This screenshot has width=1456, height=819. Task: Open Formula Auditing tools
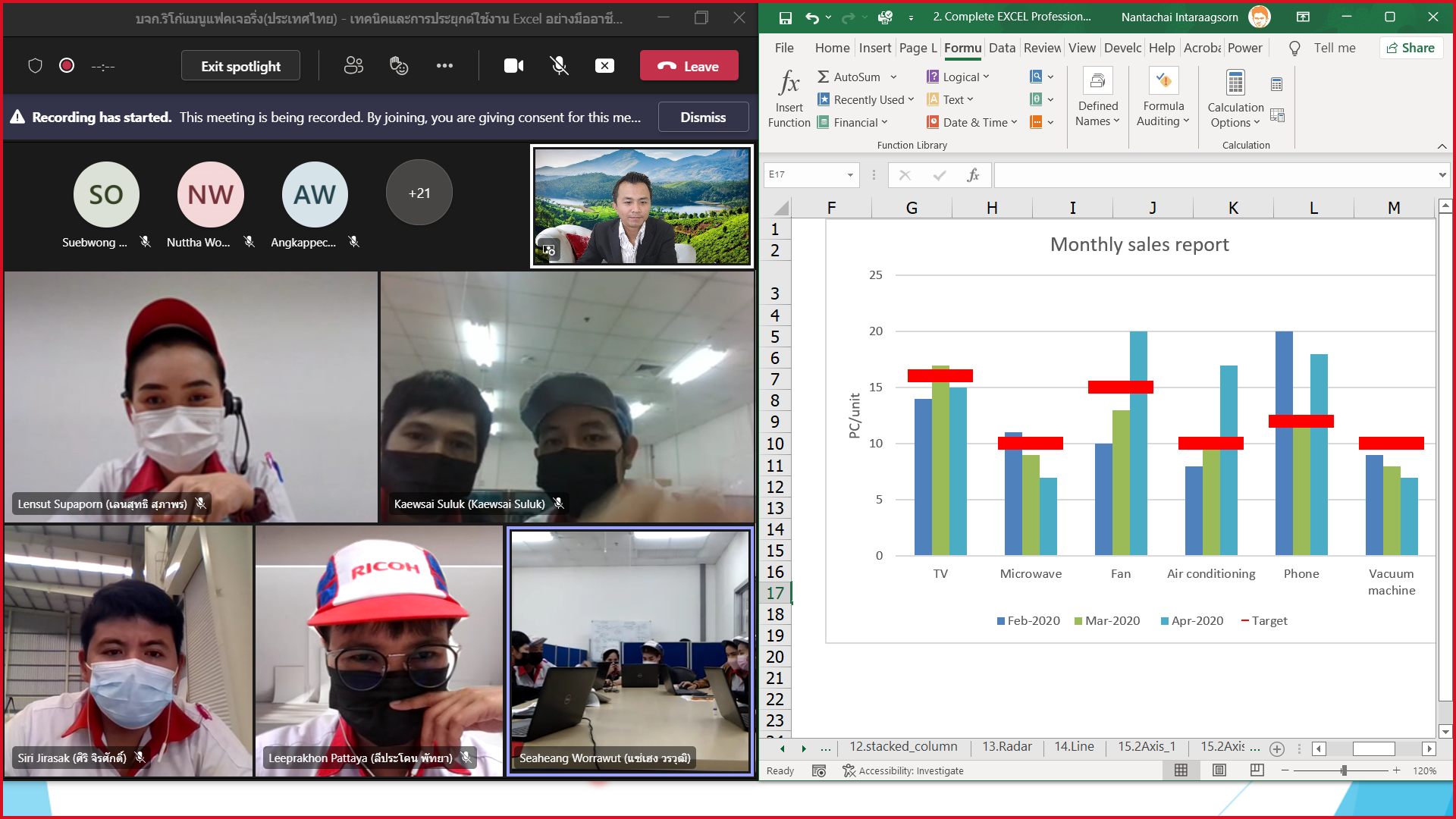(1163, 99)
